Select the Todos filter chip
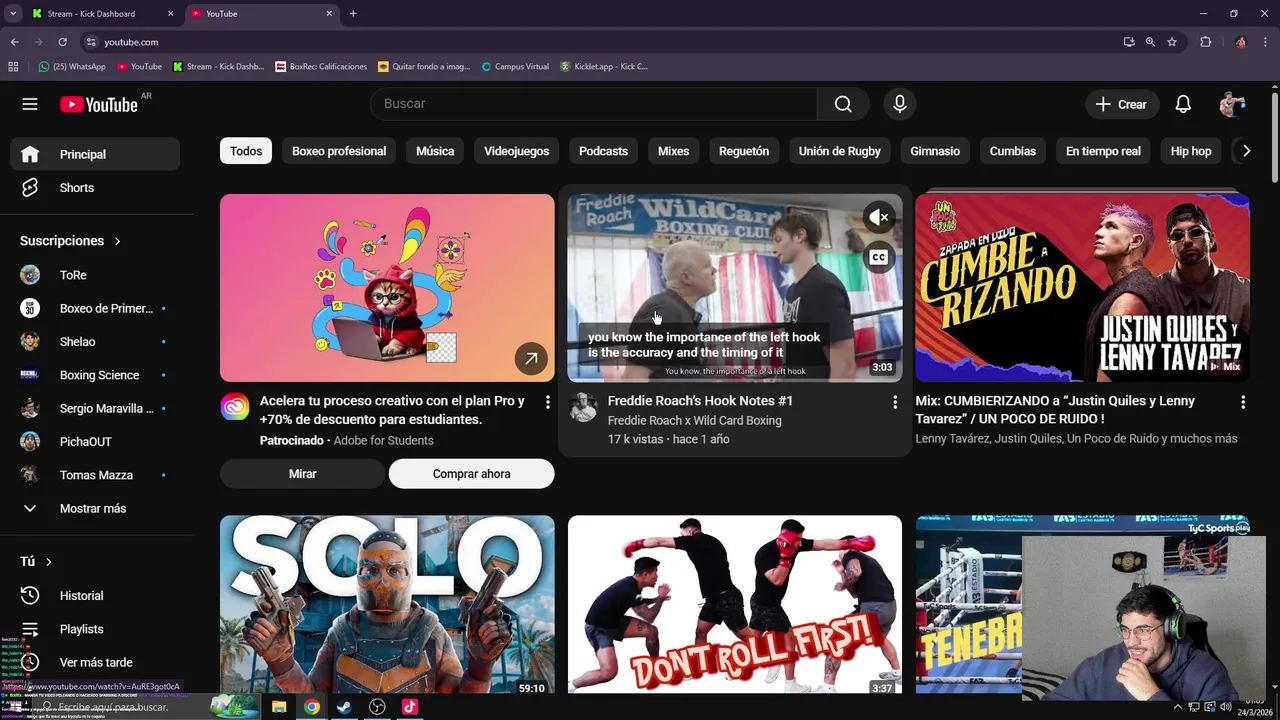The width and height of the screenshot is (1280, 720). (246, 151)
